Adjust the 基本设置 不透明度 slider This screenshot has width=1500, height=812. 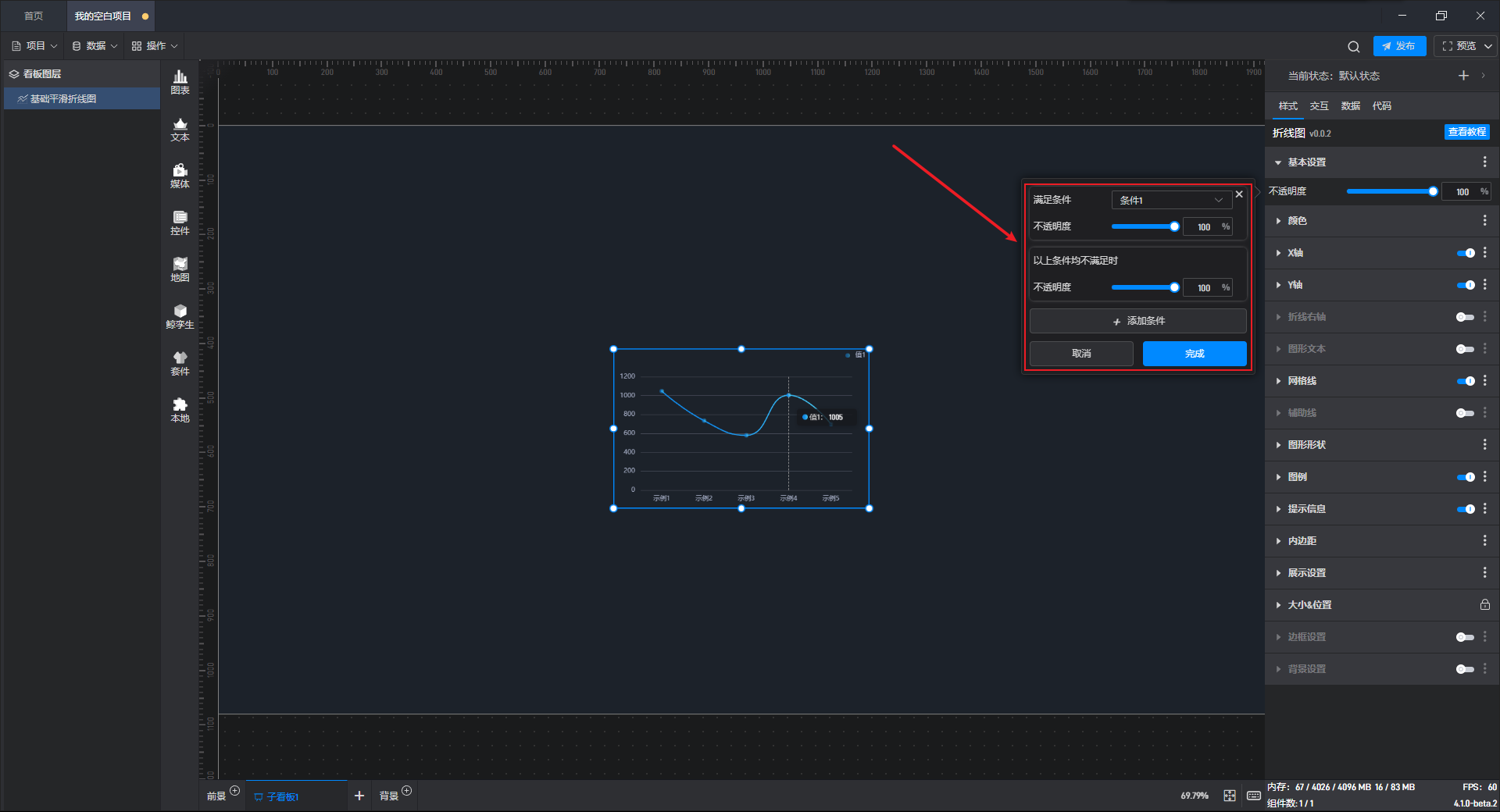[1392, 191]
